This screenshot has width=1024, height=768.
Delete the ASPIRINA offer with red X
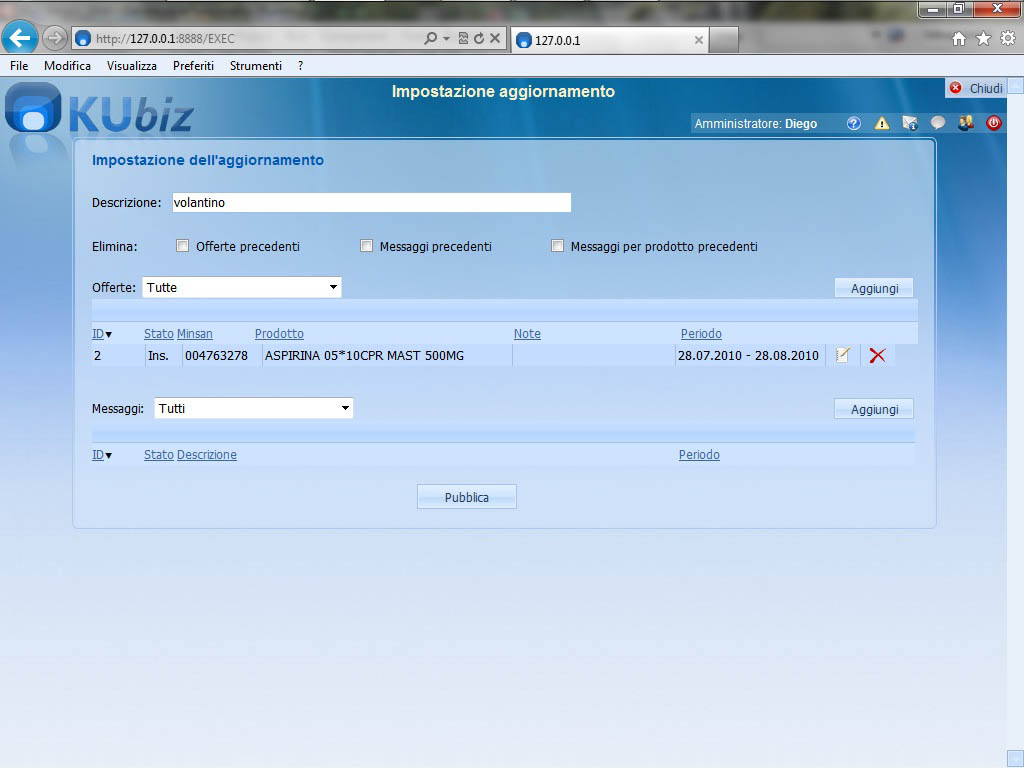tap(877, 356)
